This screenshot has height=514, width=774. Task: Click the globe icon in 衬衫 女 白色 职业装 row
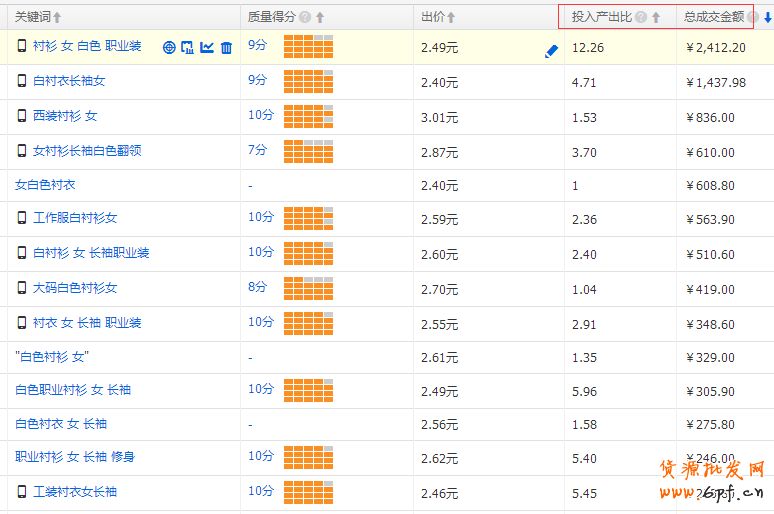pyautogui.click(x=169, y=47)
